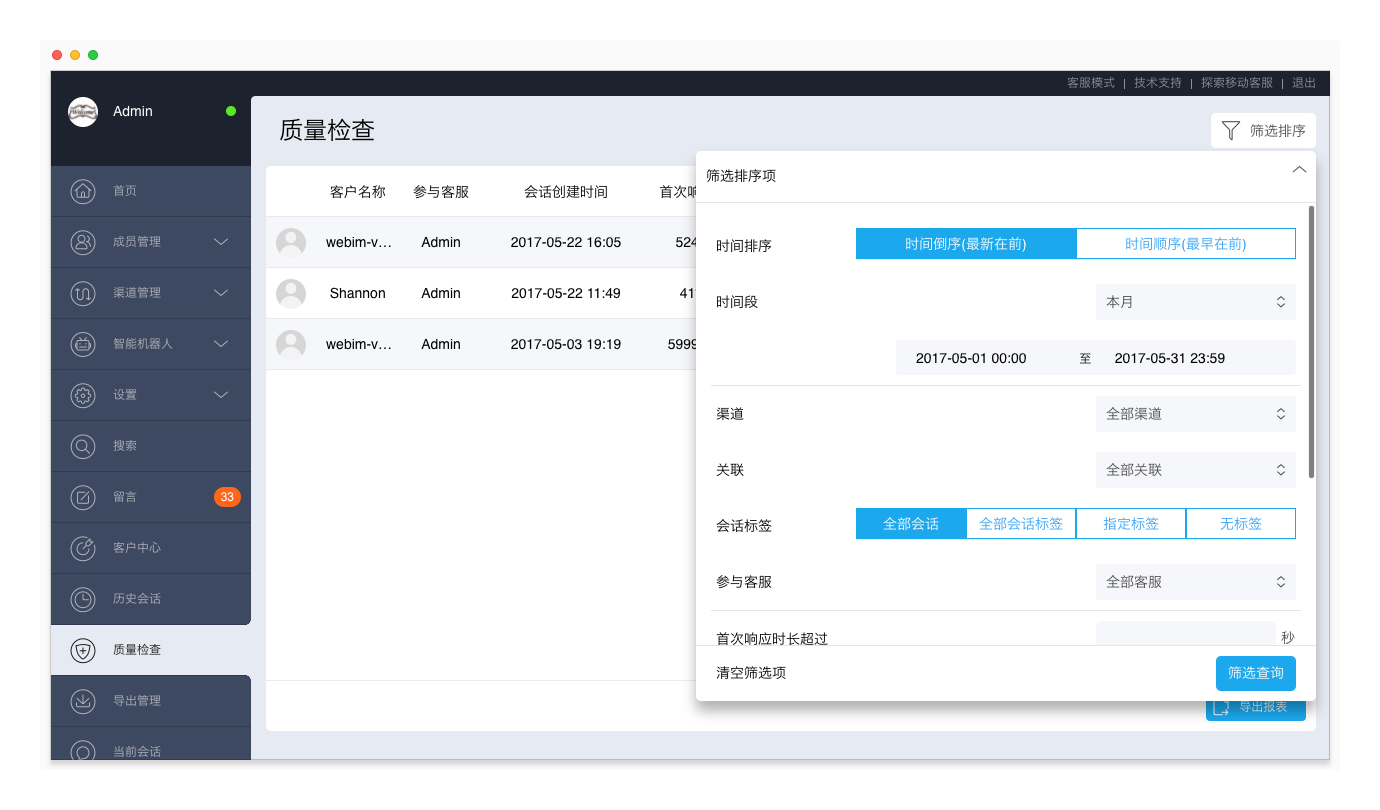Screen dimensions: 1380x810
Task: Click the 参与客服 column header
Action: pos(441,192)
